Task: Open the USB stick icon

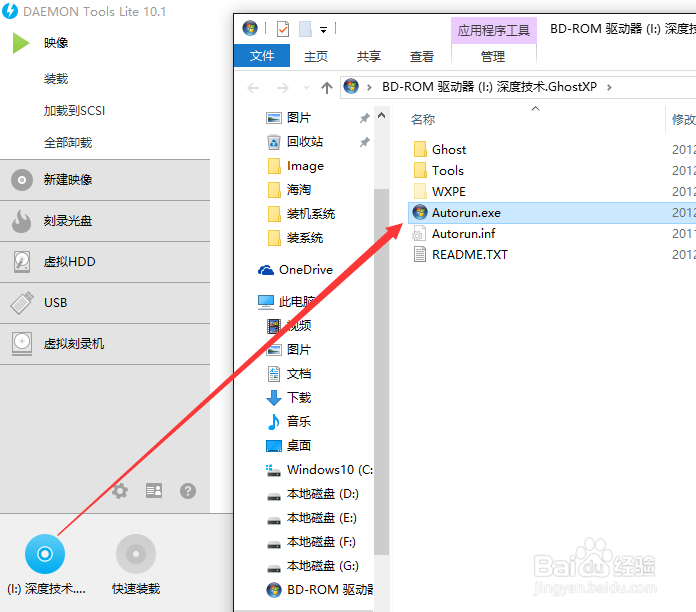Action: click(x=22, y=303)
